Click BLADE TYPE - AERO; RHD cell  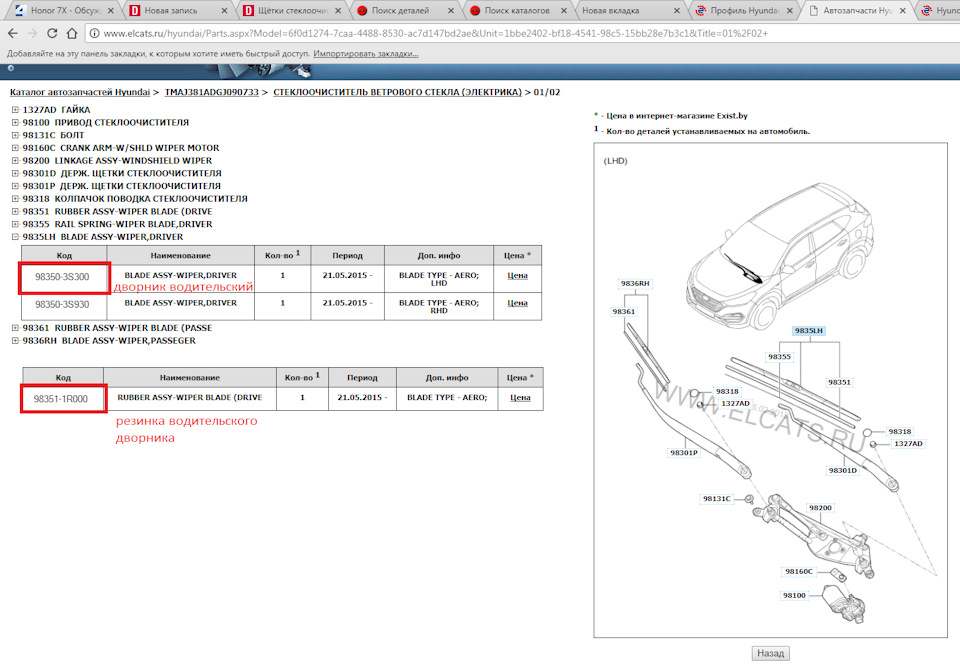pyautogui.click(x=439, y=307)
